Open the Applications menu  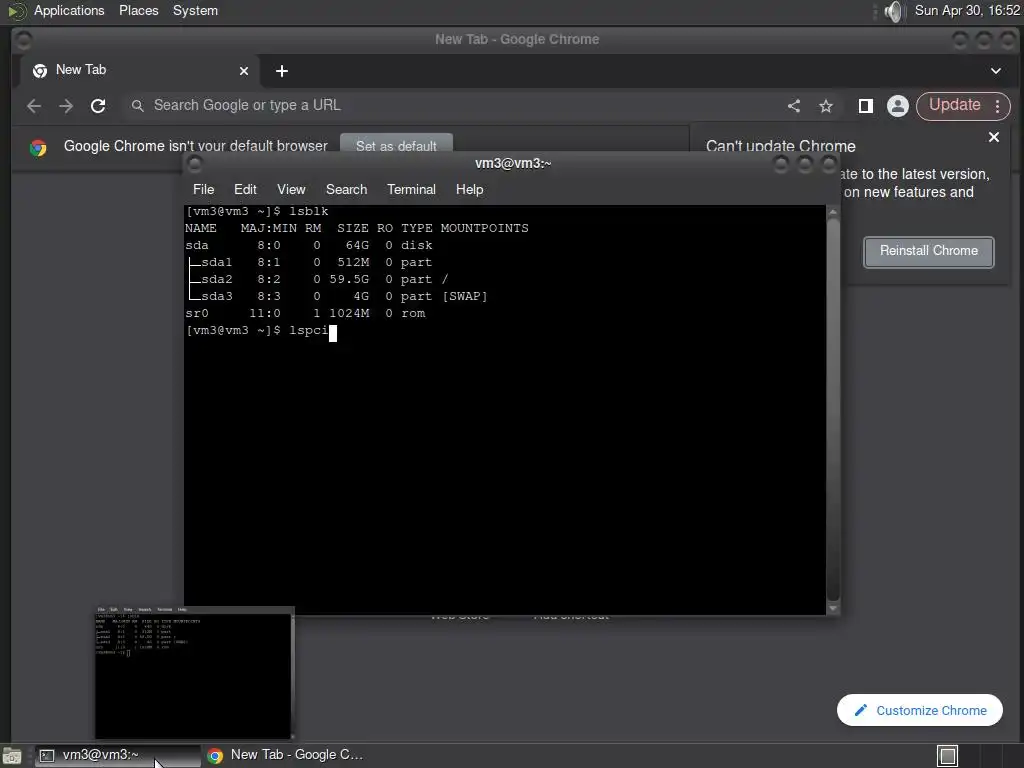[69, 10]
